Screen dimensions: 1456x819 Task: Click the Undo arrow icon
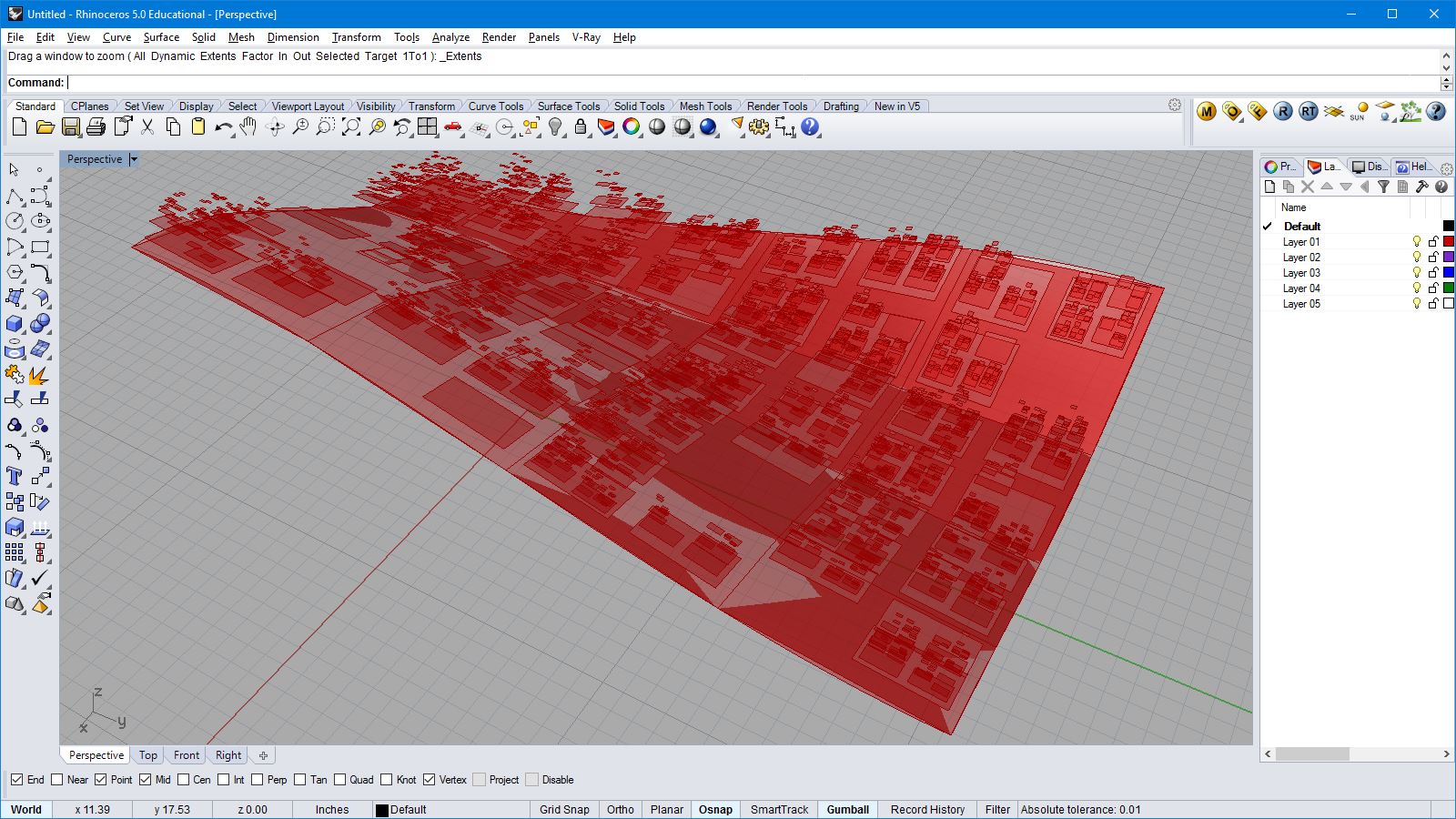(x=223, y=128)
